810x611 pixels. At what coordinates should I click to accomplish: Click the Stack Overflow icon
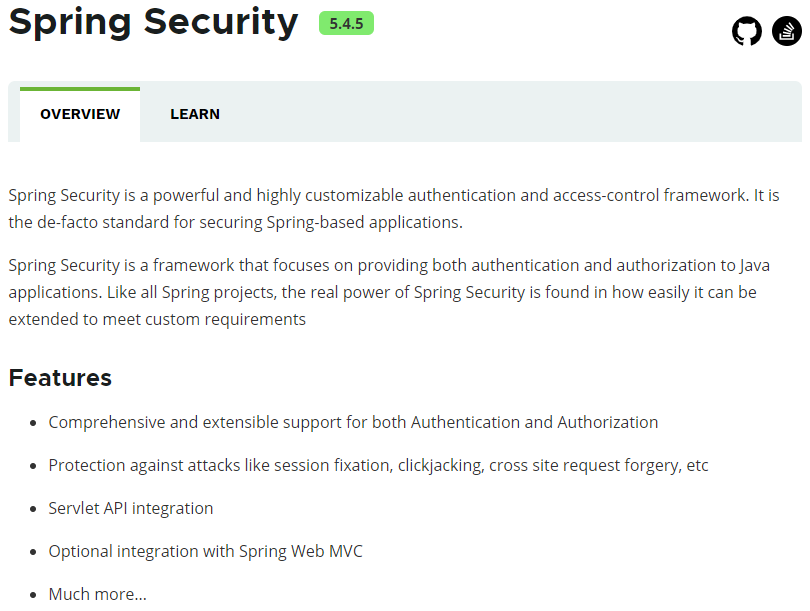pyautogui.click(x=787, y=32)
